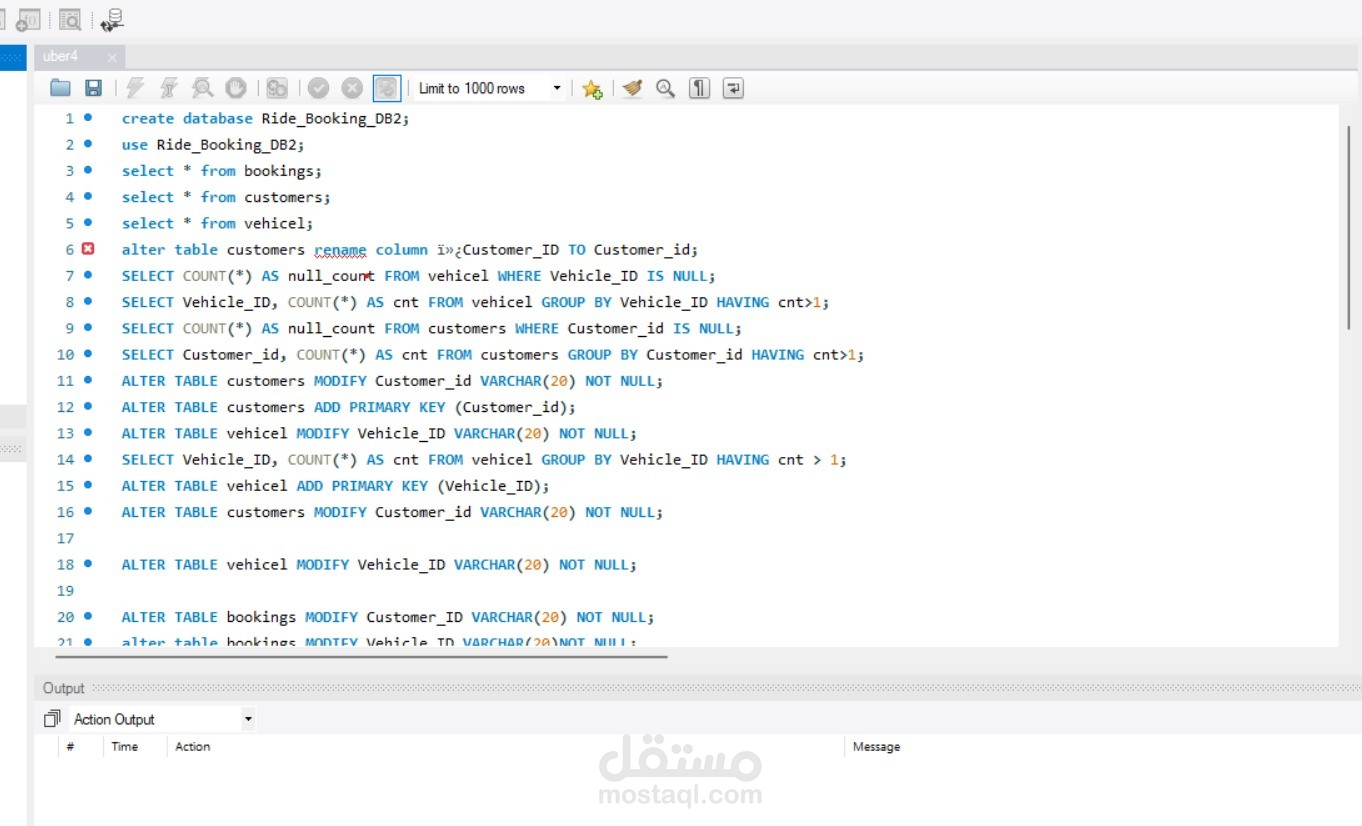1362x826 pixels.
Task: Open the Limit to 1000 rows dropdown
Action: 490,88
